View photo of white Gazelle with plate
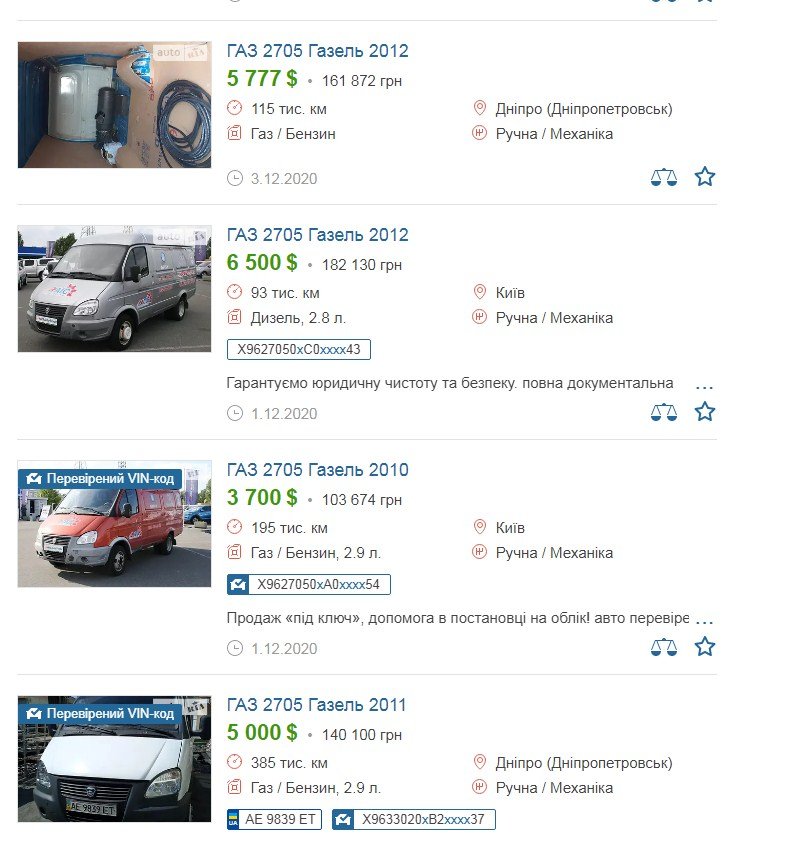Viewport: 797px width, 842px height. [x=114, y=759]
